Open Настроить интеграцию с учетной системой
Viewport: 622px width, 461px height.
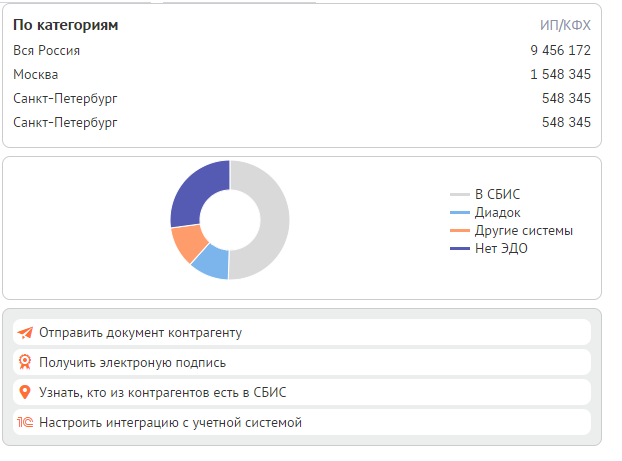(x=302, y=422)
